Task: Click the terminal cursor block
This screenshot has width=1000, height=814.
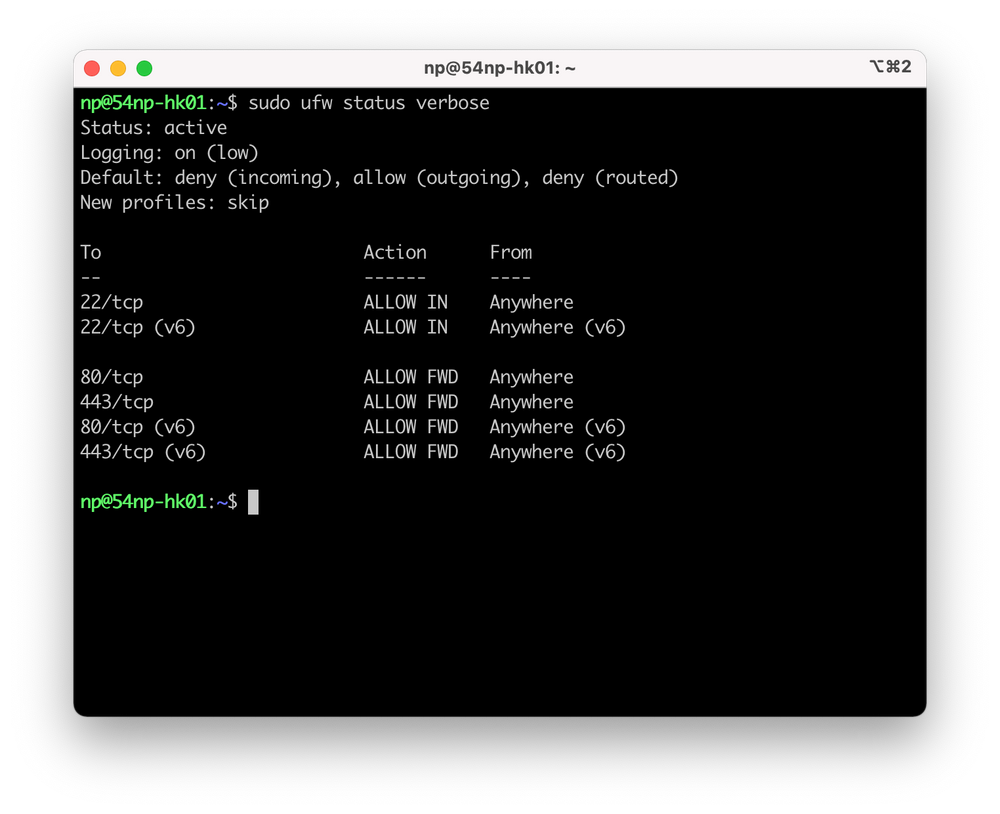Action: coord(254,502)
